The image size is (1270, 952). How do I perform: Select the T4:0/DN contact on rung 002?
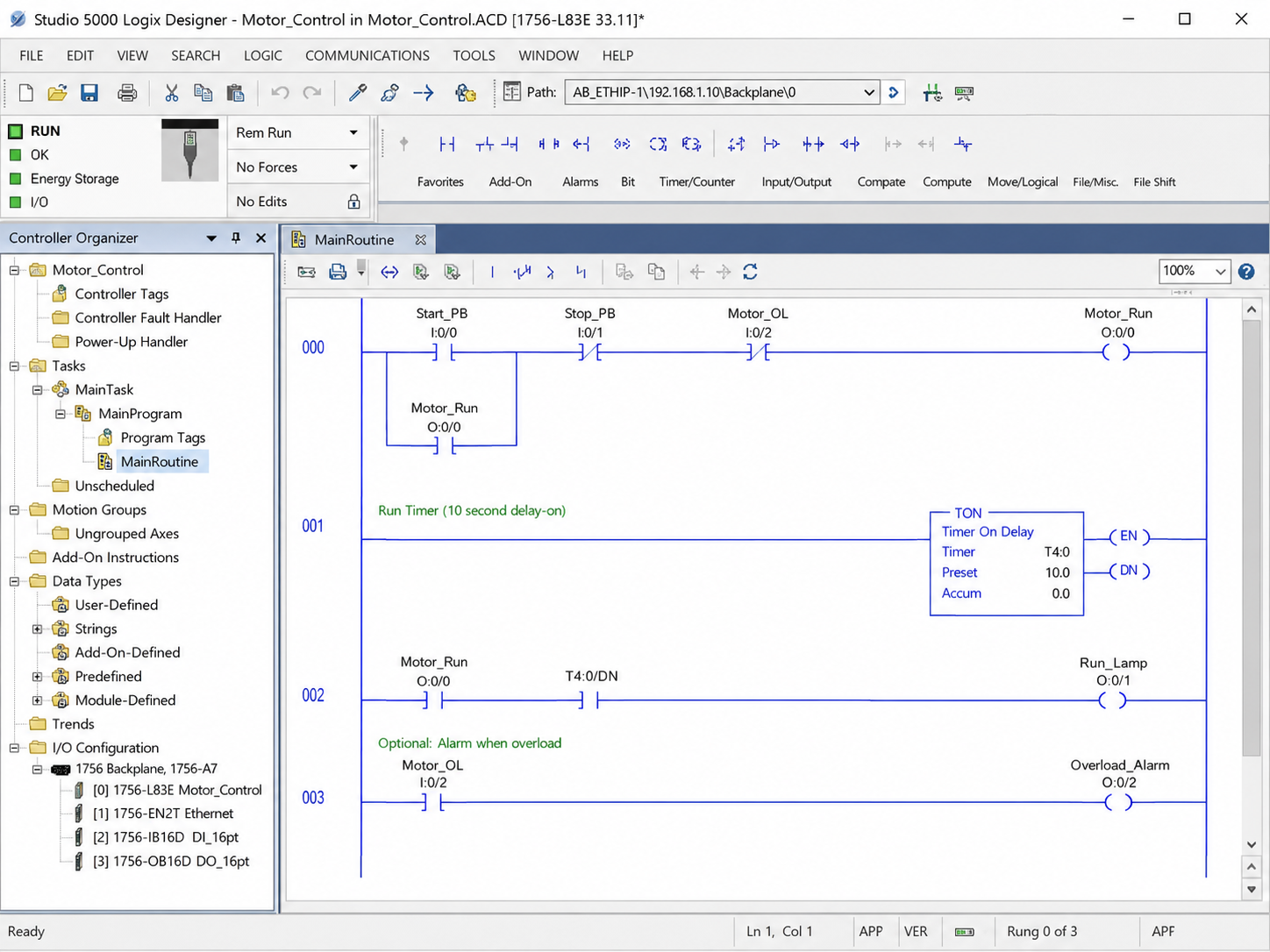[x=589, y=700]
